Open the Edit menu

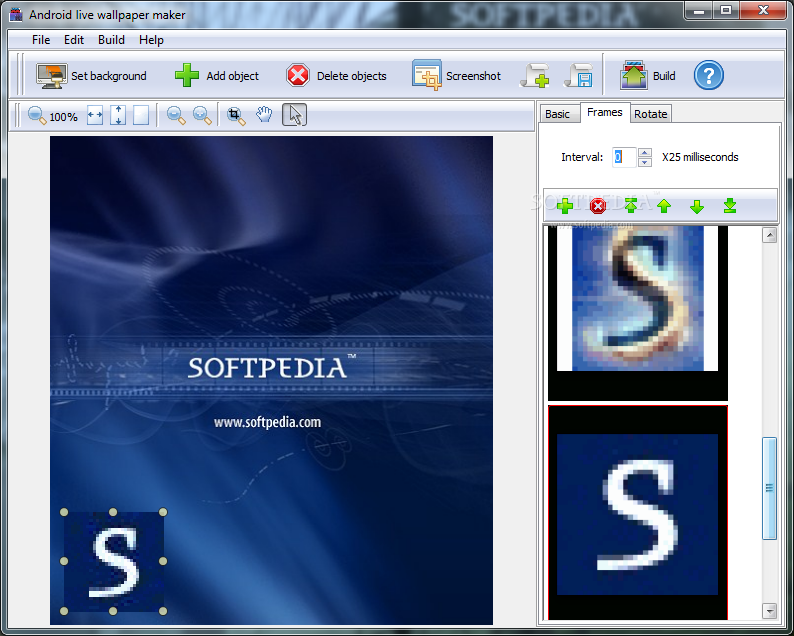point(73,40)
